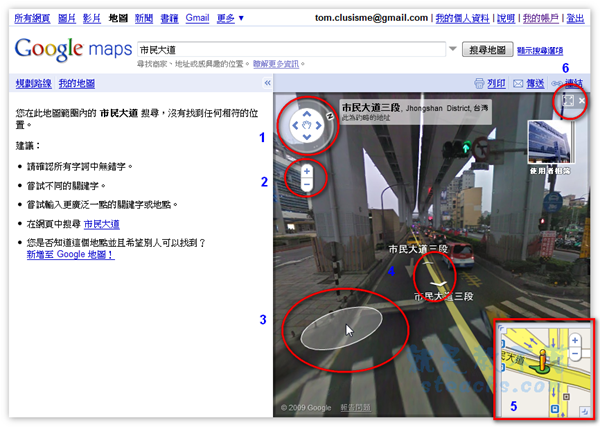
Task: Pan Street View down with the down arrow
Action: pos(307,137)
